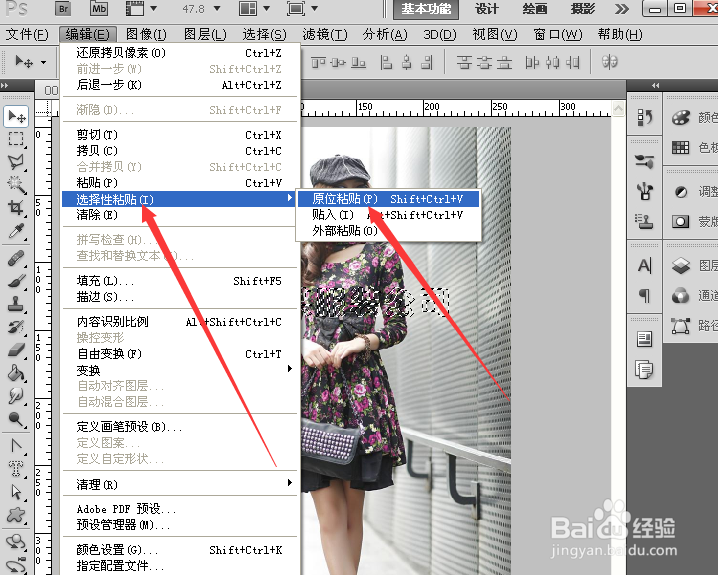This screenshot has height=575, width=718.
Task: Select the Rectangular Marquee tool
Action: [x=16, y=139]
